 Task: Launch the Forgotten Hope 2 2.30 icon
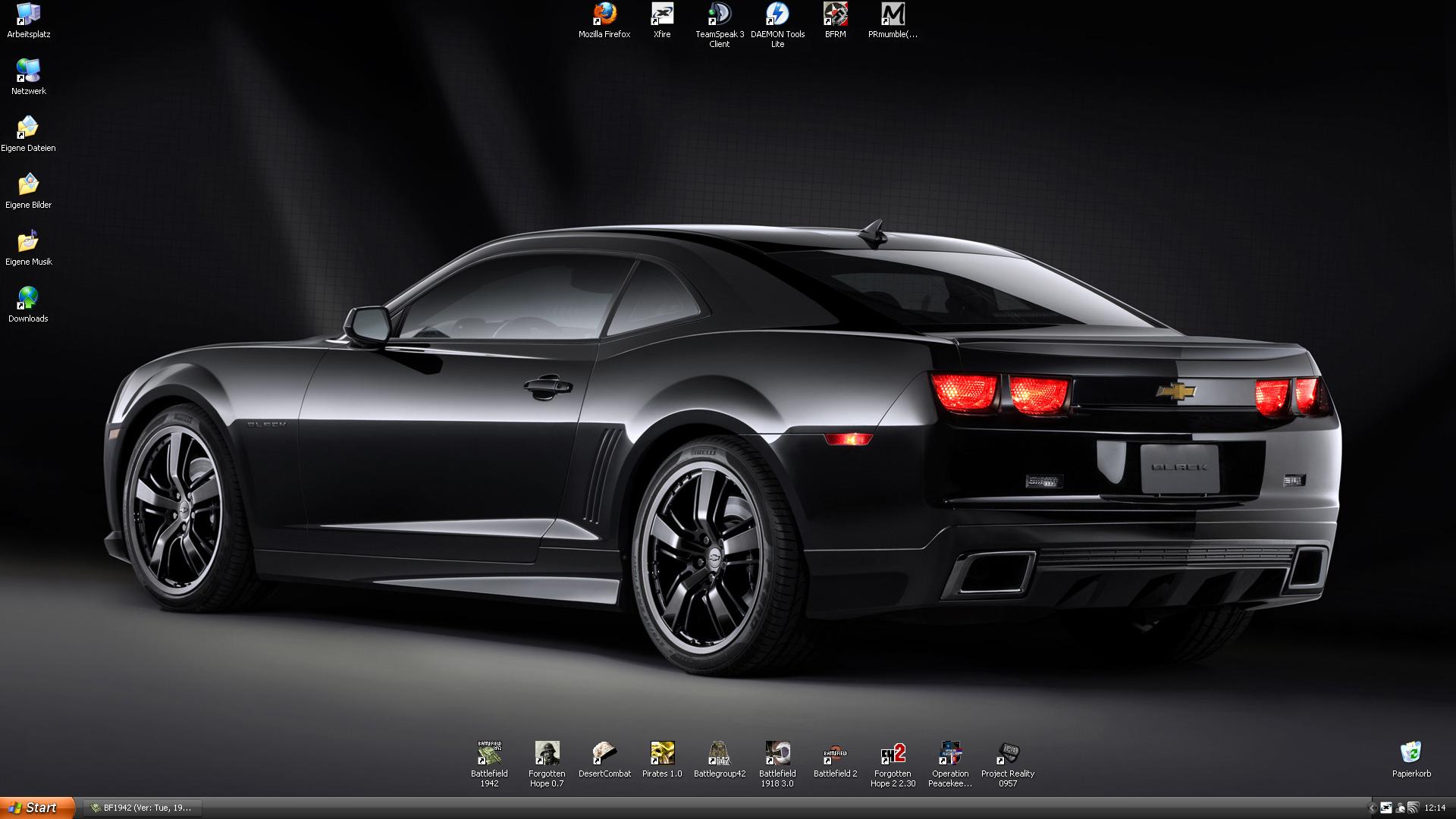[x=893, y=764]
